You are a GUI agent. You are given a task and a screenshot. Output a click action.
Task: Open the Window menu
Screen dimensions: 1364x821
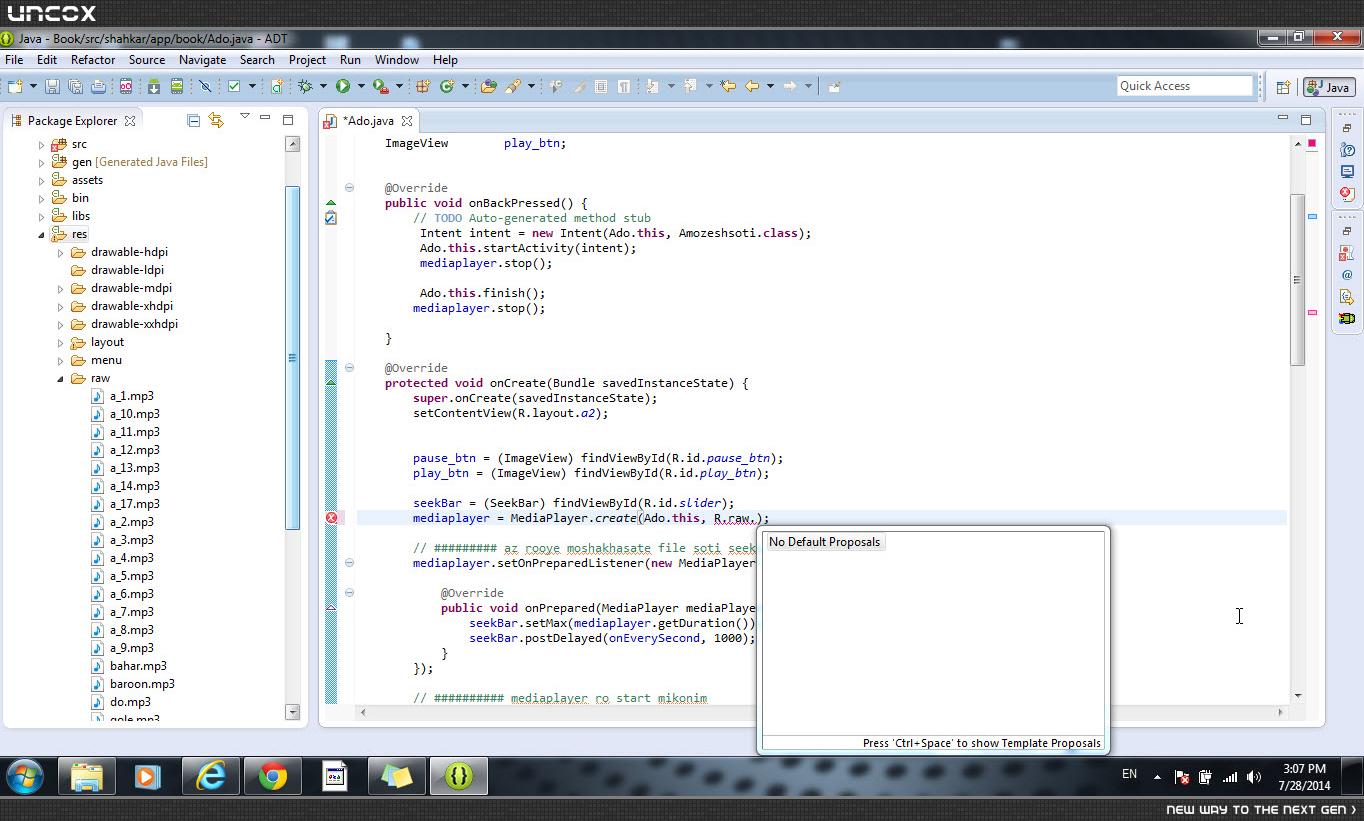pyautogui.click(x=397, y=60)
